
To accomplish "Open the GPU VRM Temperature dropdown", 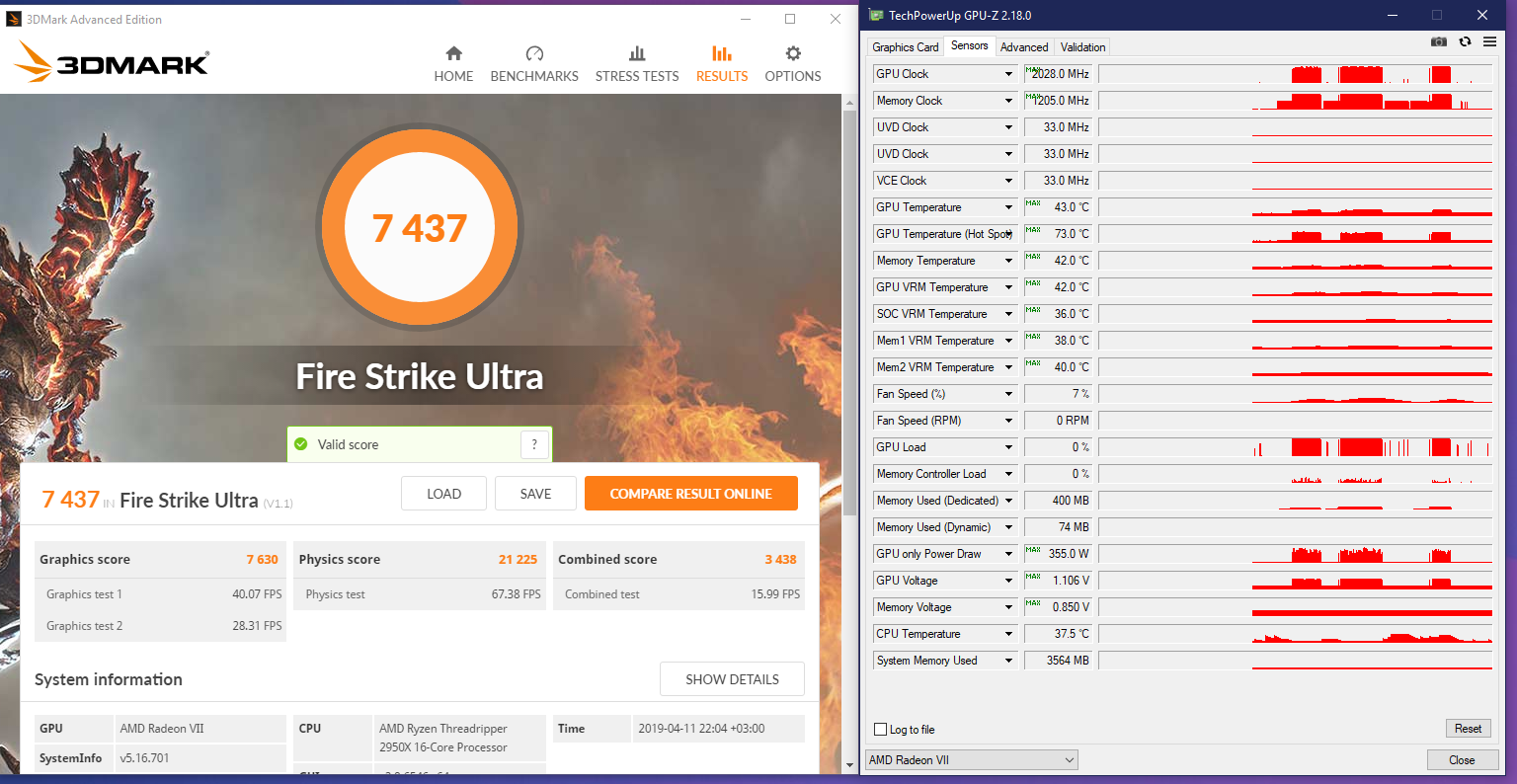I will click(1008, 287).
